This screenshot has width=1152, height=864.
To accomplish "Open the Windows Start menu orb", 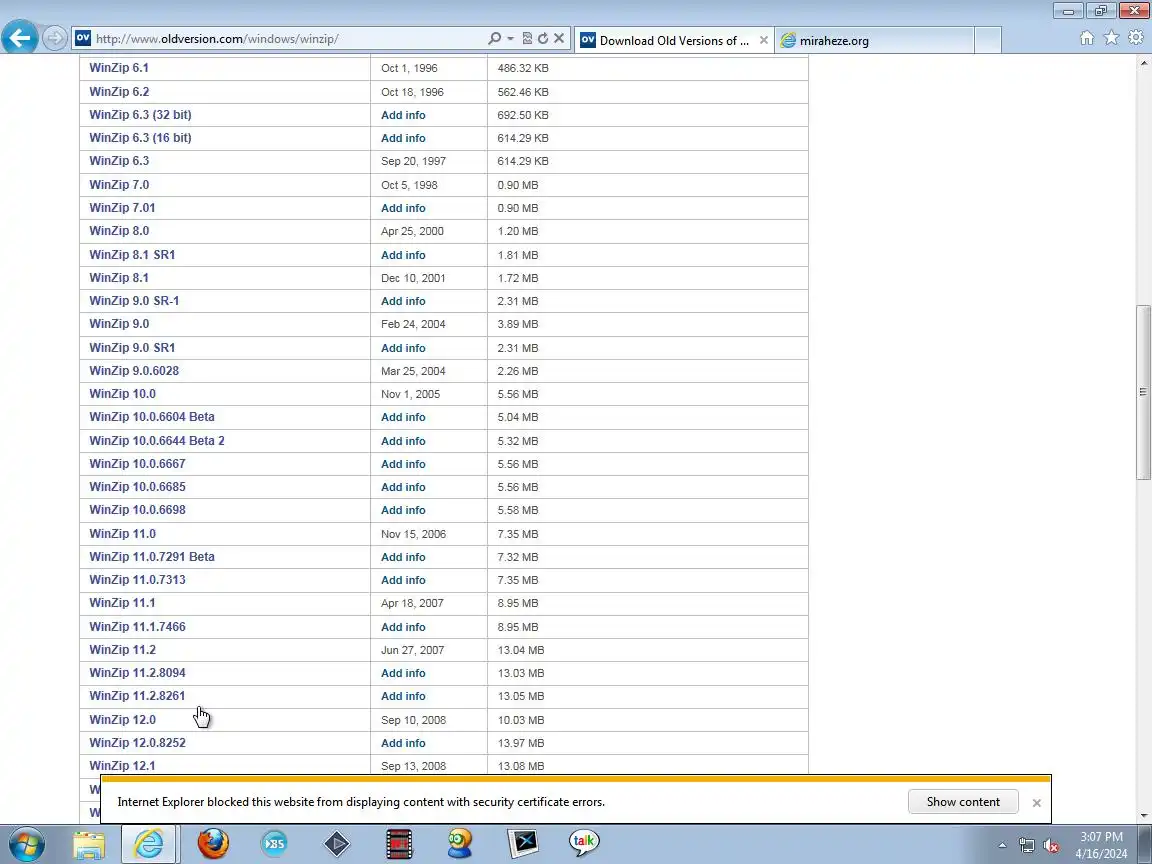I will (x=26, y=844).
